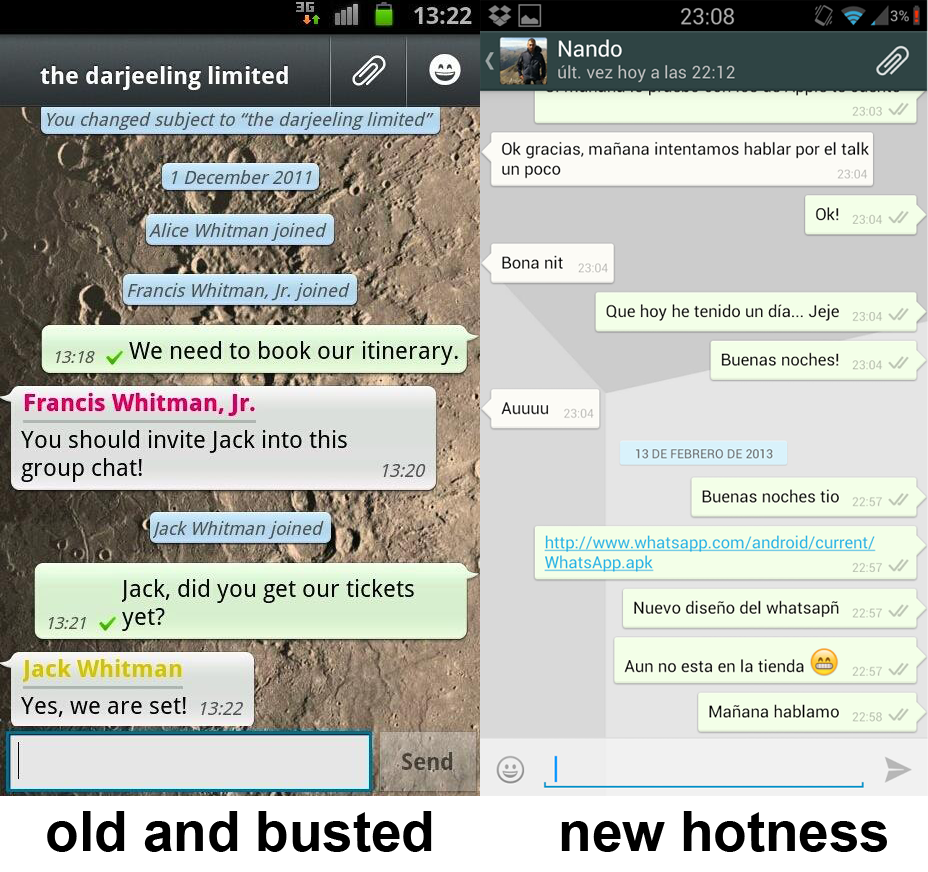928x872 pixels.
Task: Tap the picture notification icon in the status bar
Action: click(529, 15)
